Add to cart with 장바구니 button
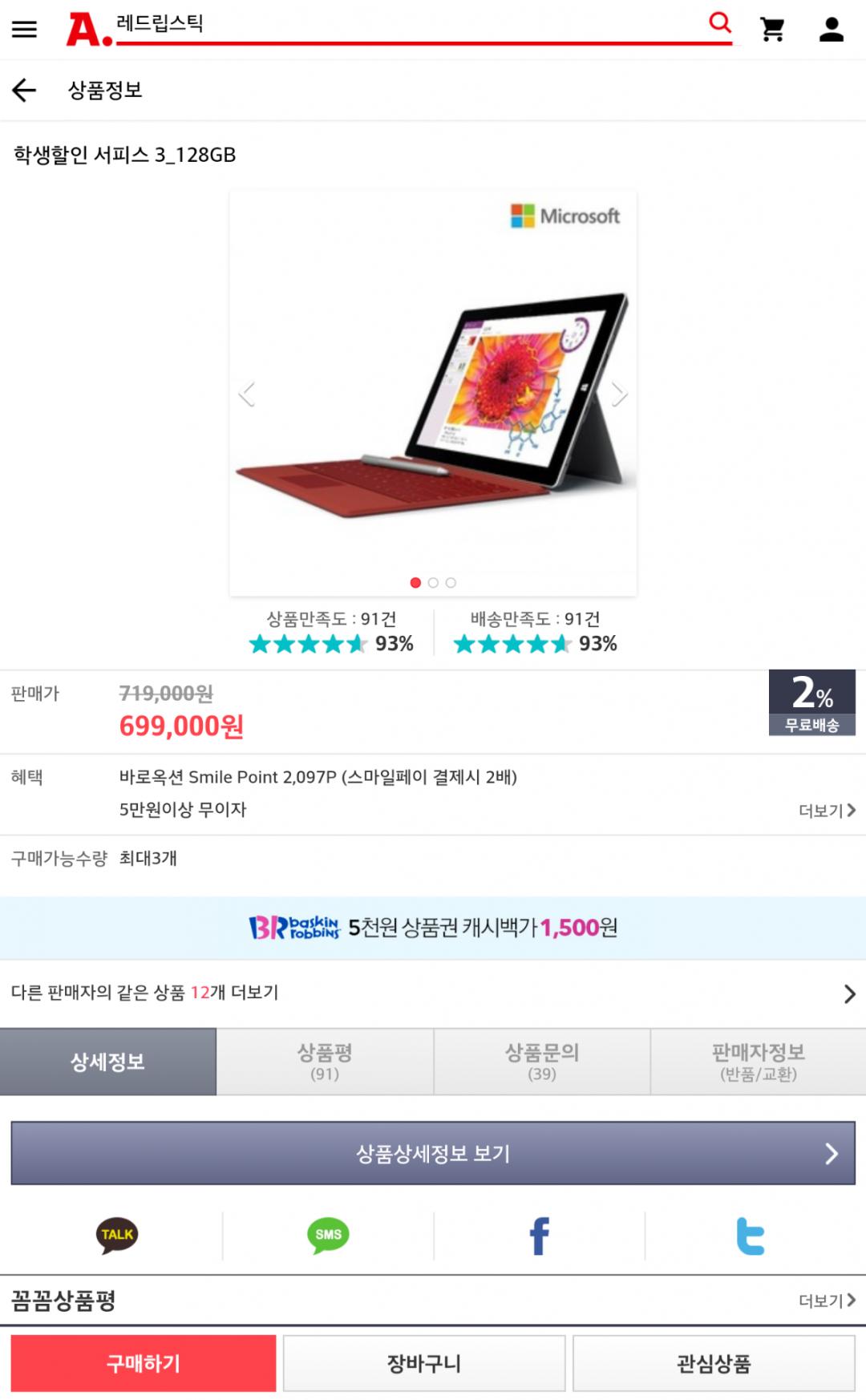This screenshot has height=1400, width=866. pyautogui.click(x=424, y=1363)
